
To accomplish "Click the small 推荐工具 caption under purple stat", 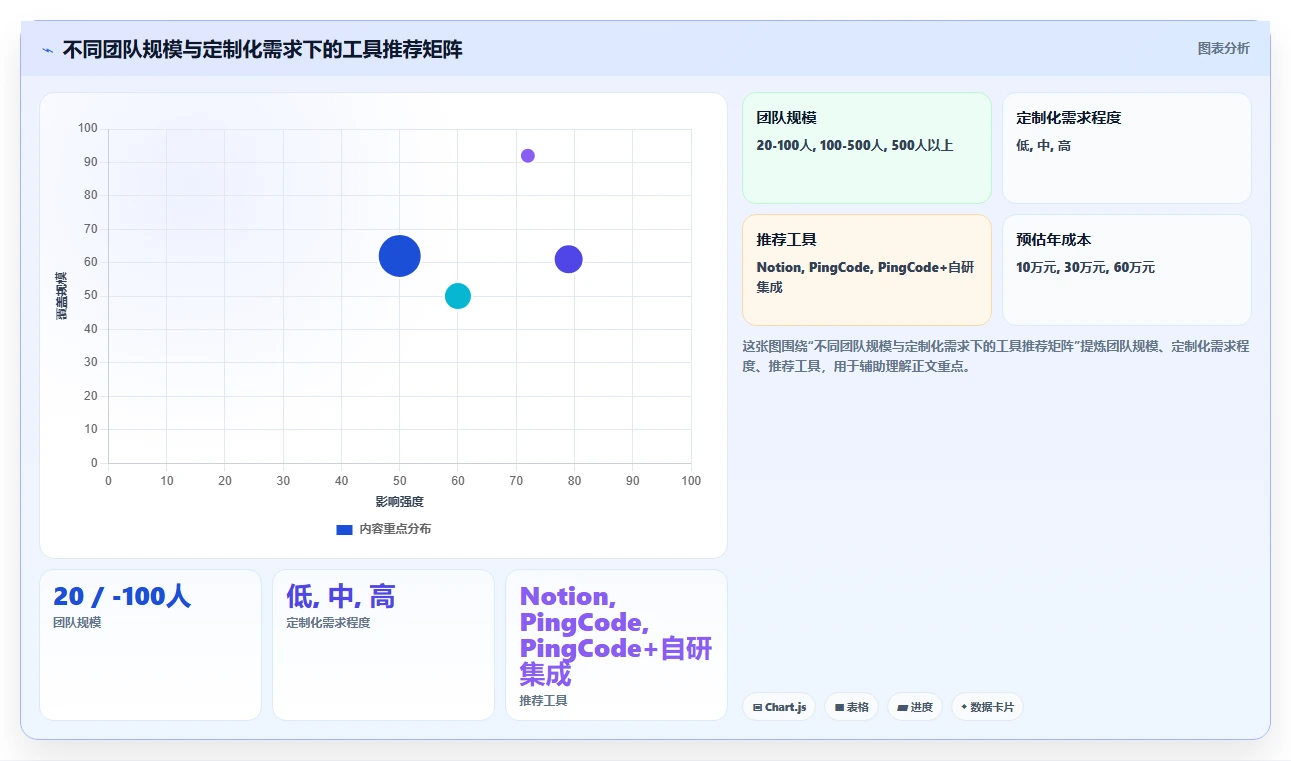I will 543,701.
